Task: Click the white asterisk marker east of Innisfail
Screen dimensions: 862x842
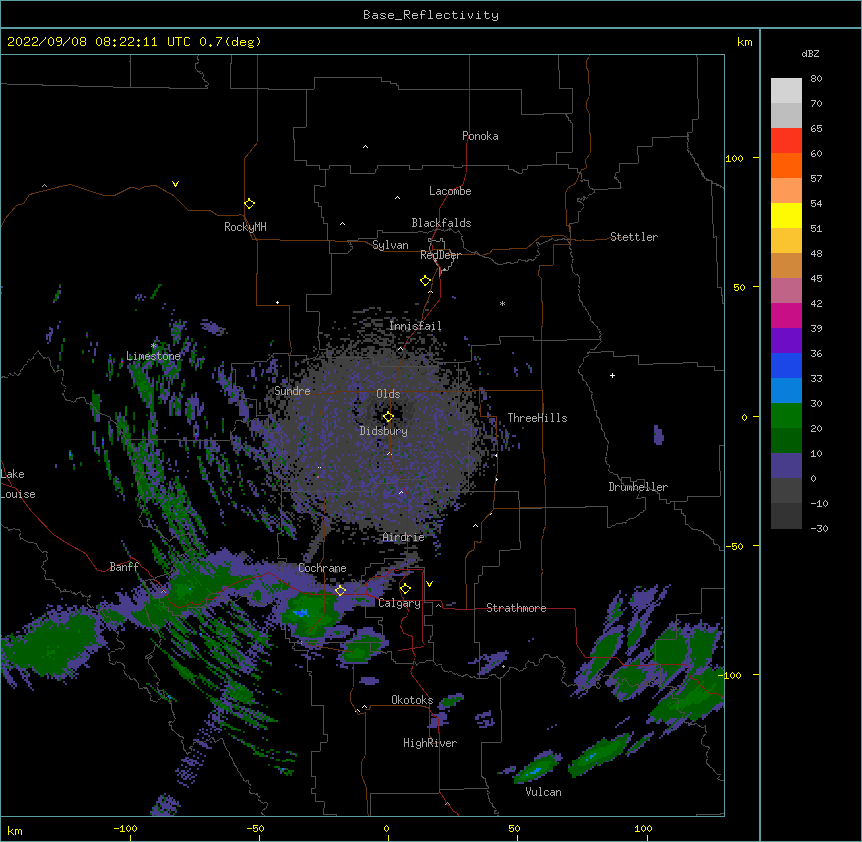Action: tap(502, 303)
